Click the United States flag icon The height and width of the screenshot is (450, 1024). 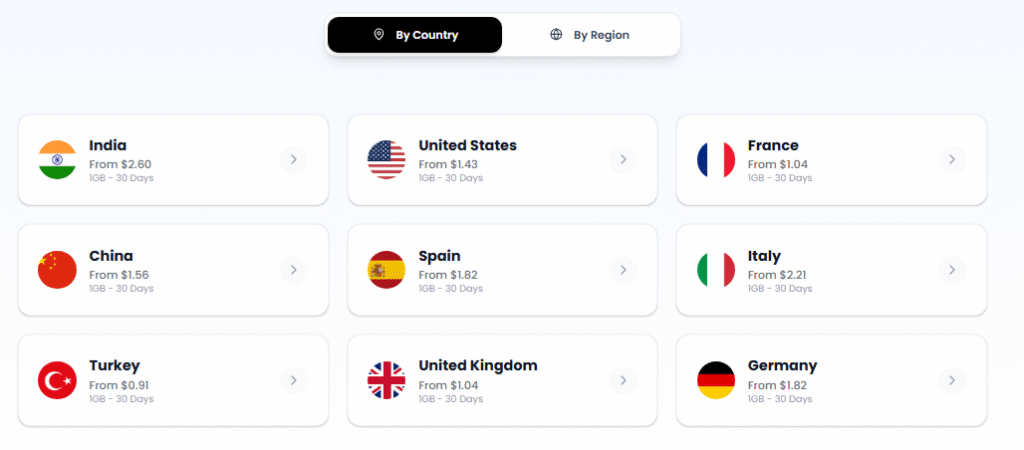point(386,160)
